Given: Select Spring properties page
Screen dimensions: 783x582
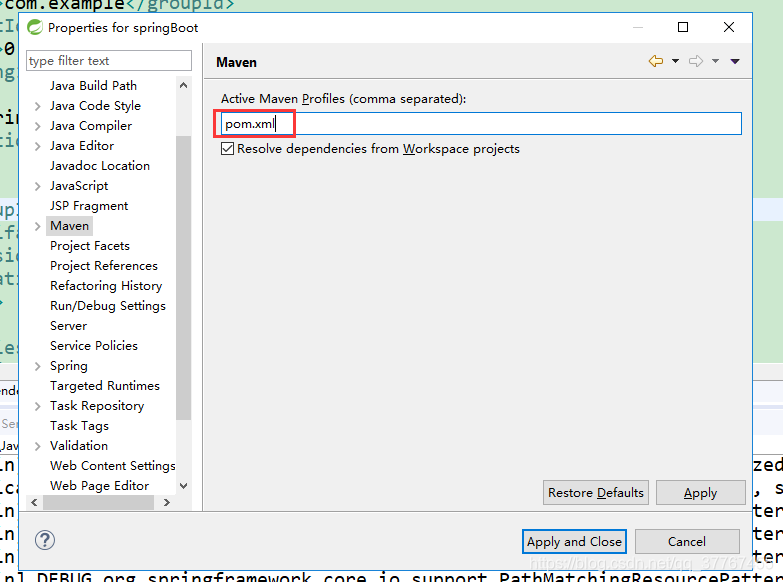Looking at the screenshot, I should (69, 365).
